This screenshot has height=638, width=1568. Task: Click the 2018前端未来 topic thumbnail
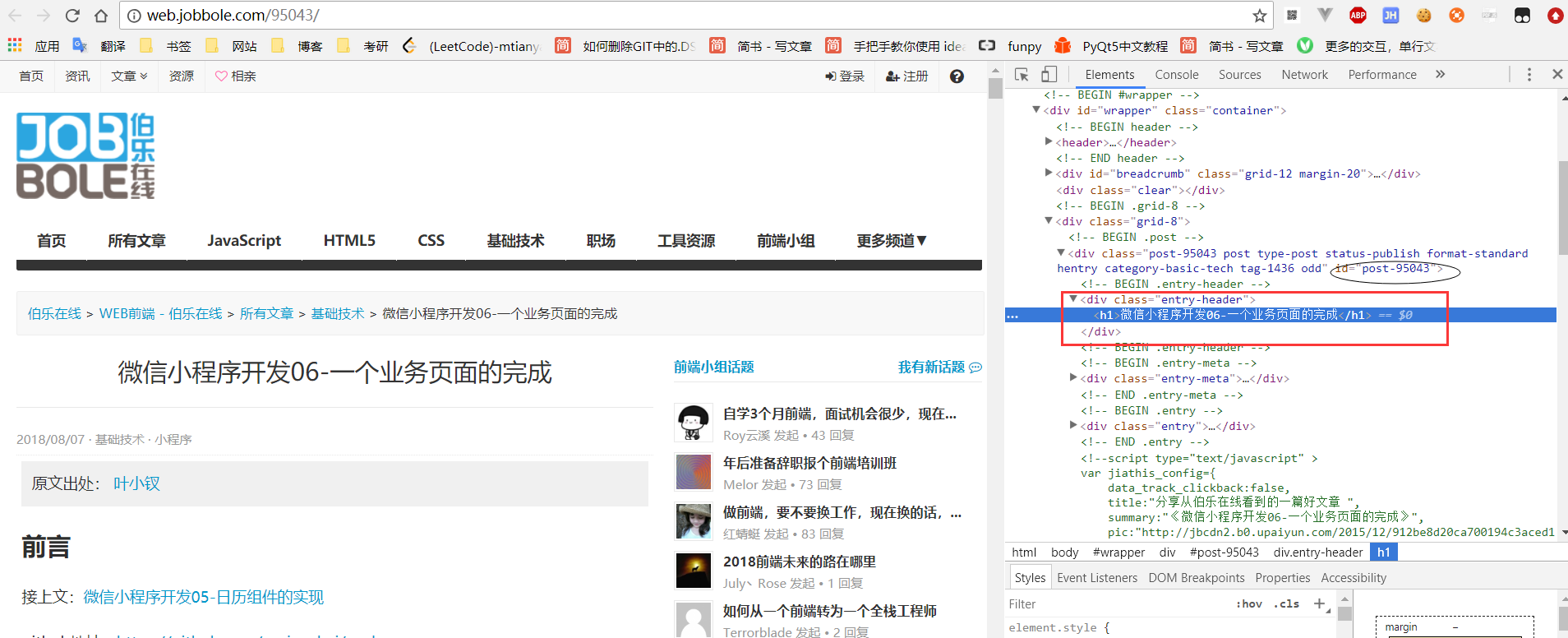(x=693, y=571)
